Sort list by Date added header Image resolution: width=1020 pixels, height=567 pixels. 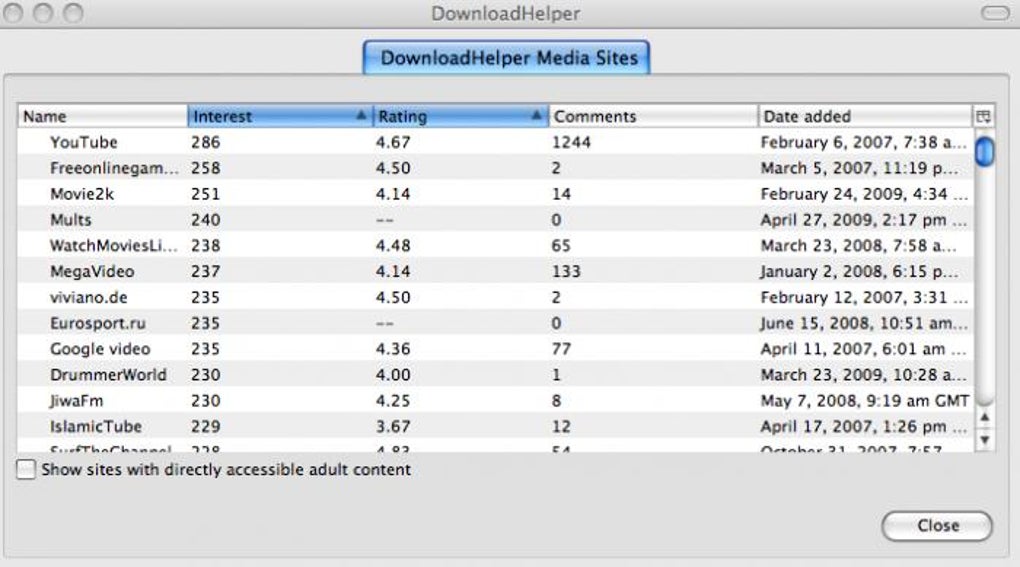[865, 116]
